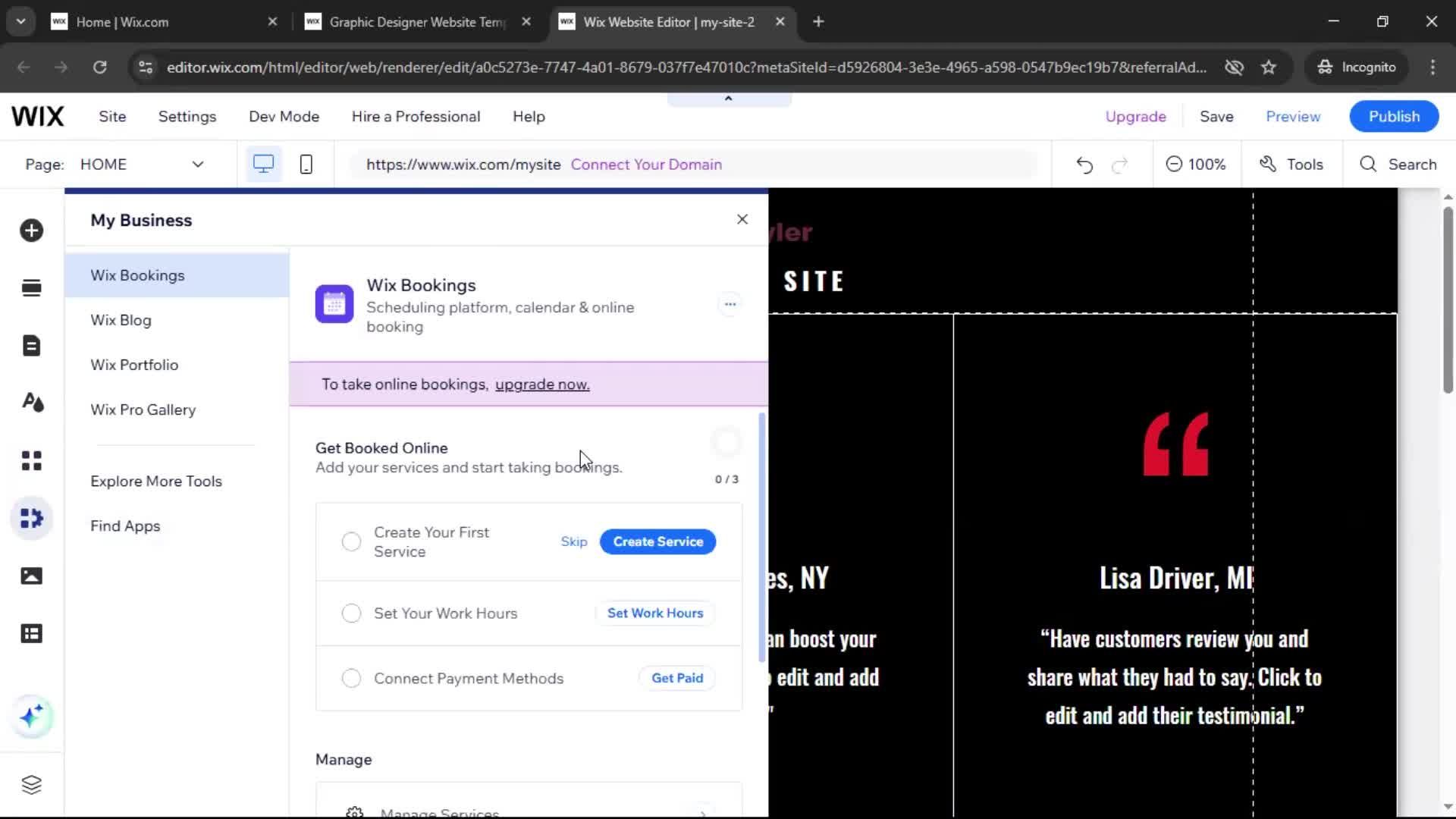Image resolution: width=1456 pixels, height=819 pixels.
Task: Open site information icon in address bar
Action: (x=146, y=67)
